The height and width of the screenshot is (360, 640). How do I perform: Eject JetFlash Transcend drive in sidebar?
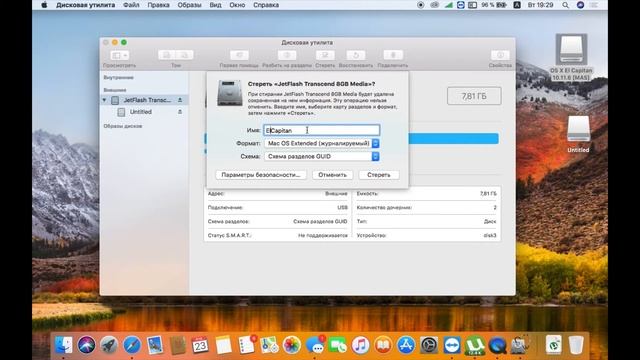pos(180,100)
